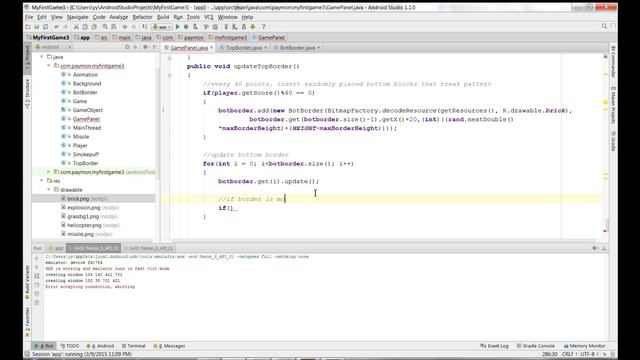The image size is (640, 360).
Task: Open the Gradle Console tool window
Action: [536, 346]
